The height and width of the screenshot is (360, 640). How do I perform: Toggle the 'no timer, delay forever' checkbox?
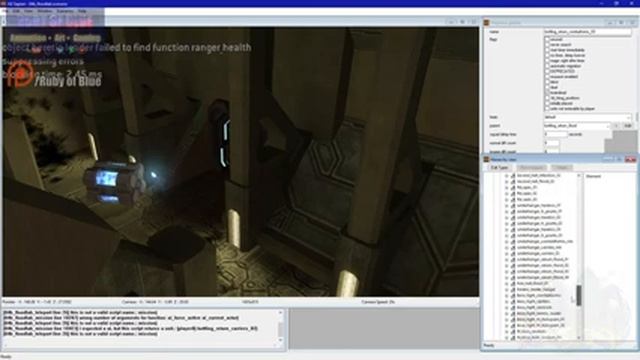tap(547, 55)
